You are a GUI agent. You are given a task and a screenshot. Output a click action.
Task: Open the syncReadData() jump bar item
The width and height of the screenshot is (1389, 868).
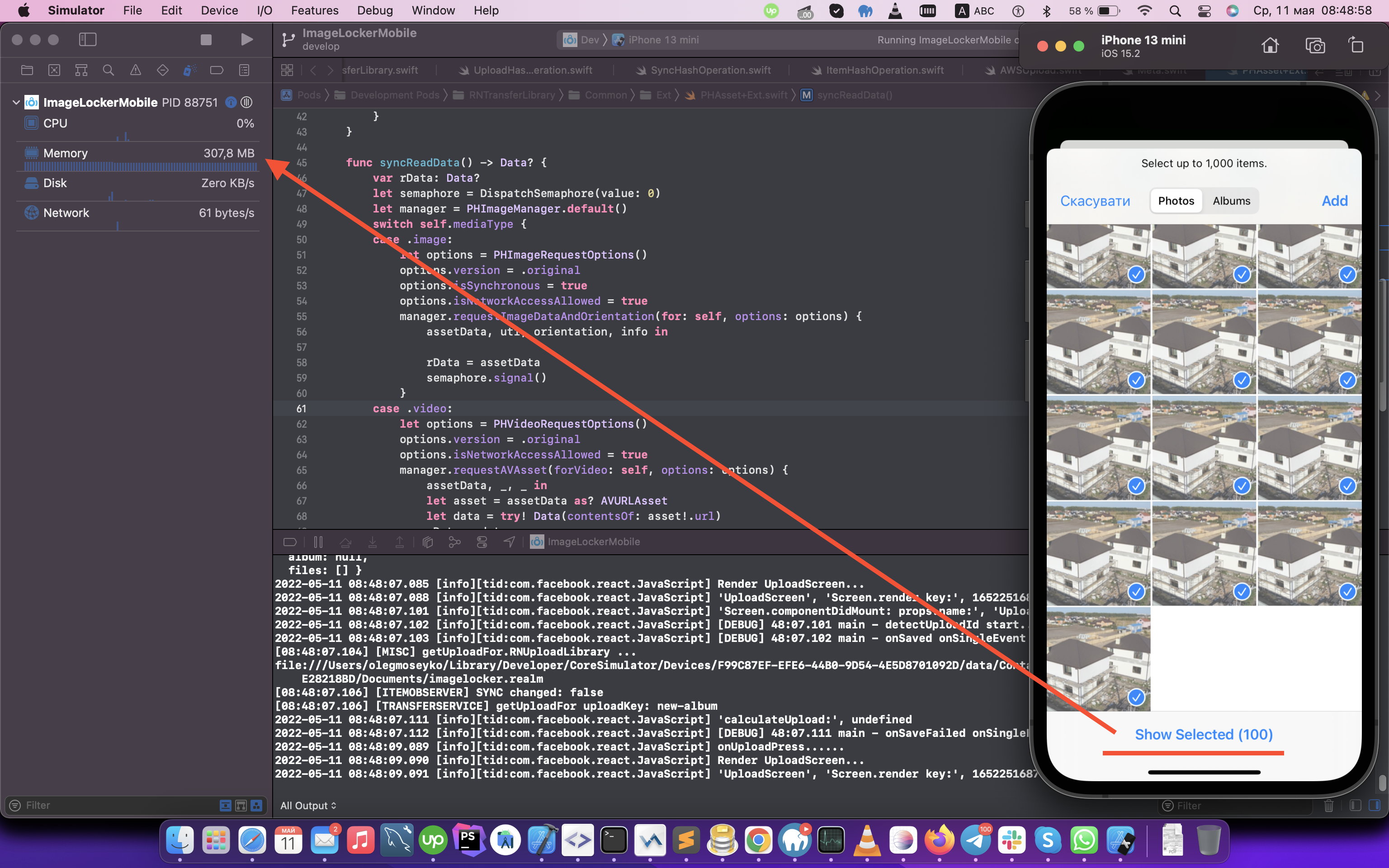[x=846, y=95]
